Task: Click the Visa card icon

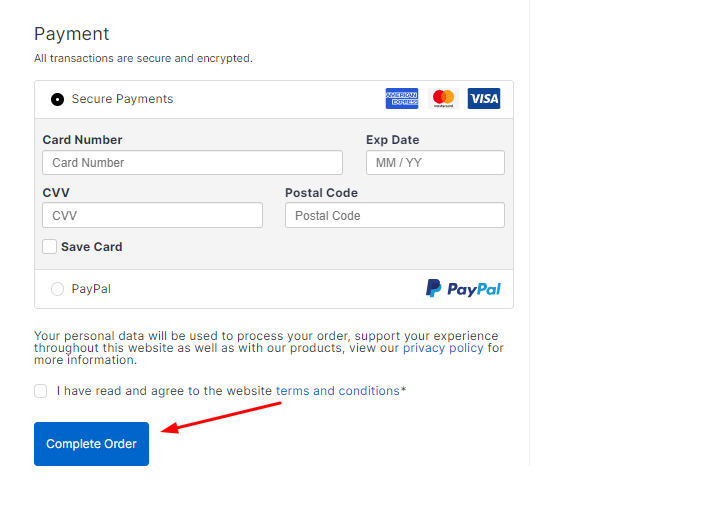Action: (484, 99)
